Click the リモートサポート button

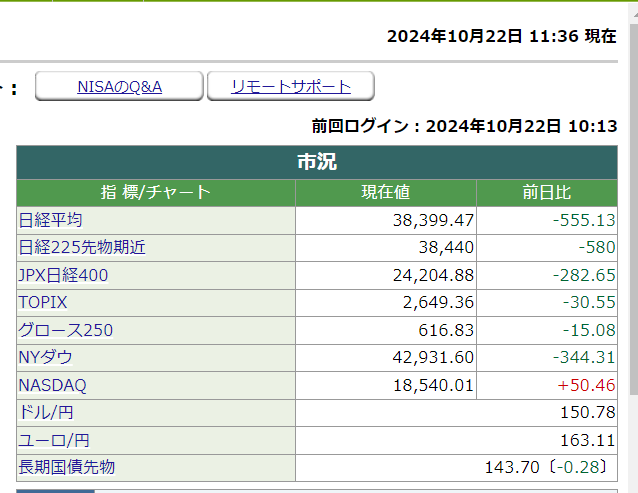click(291, 87)
